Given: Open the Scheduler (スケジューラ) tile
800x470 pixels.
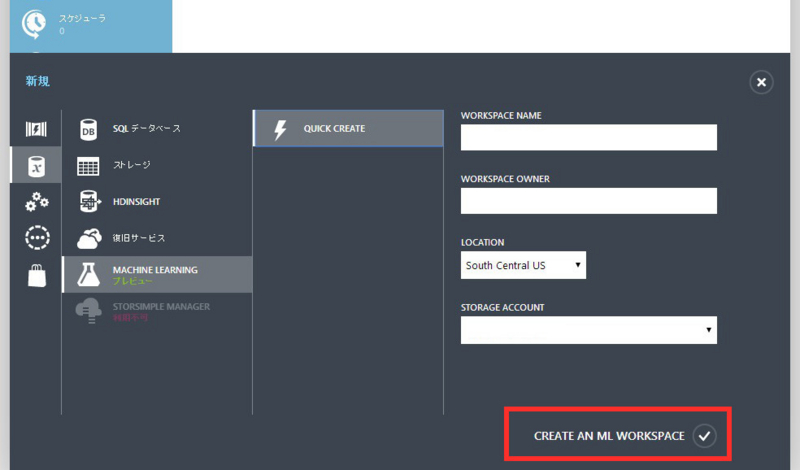Looking at the screenshot, I should point(91,26).
